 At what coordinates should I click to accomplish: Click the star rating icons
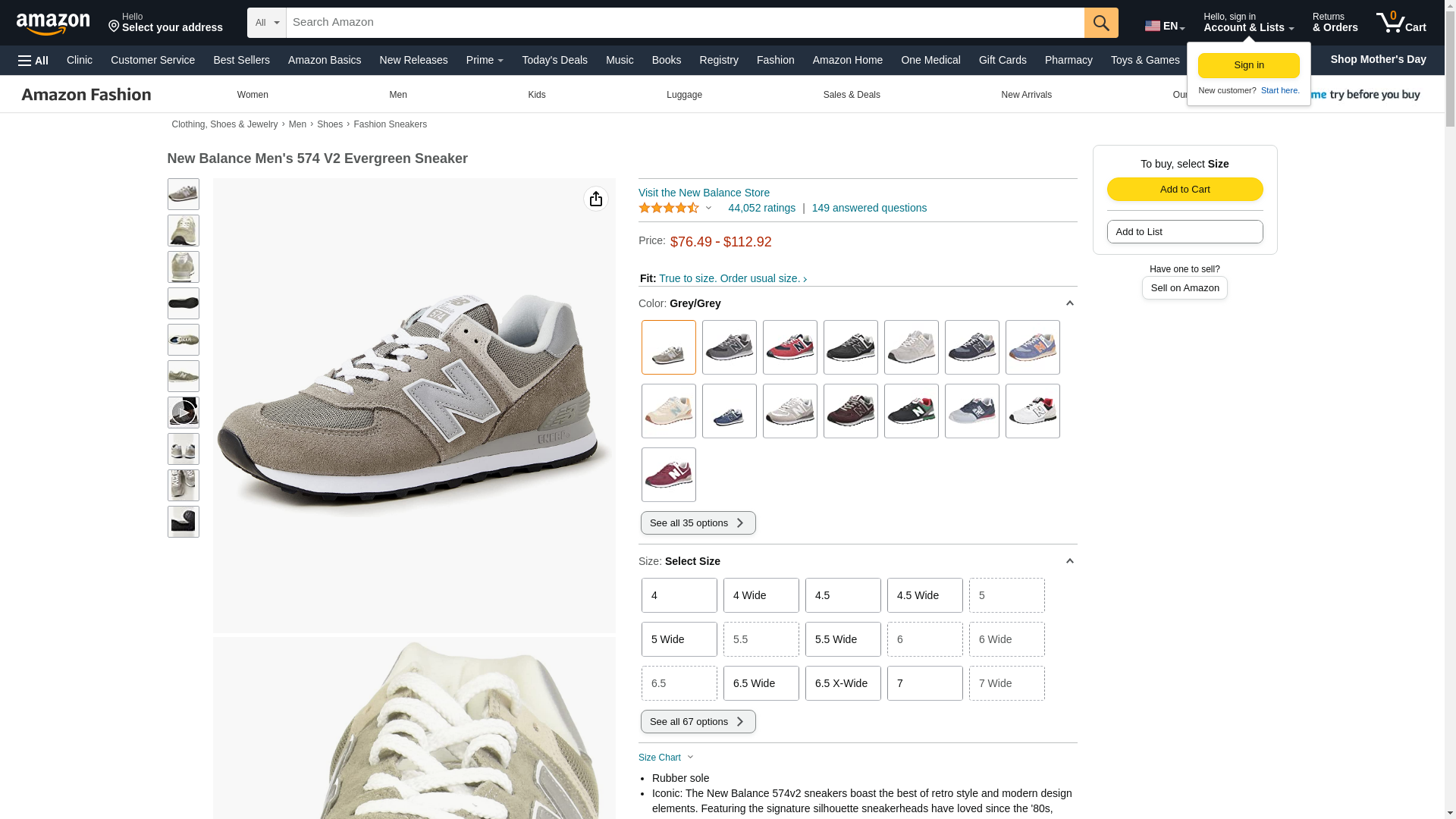click(x=669, y=208)
